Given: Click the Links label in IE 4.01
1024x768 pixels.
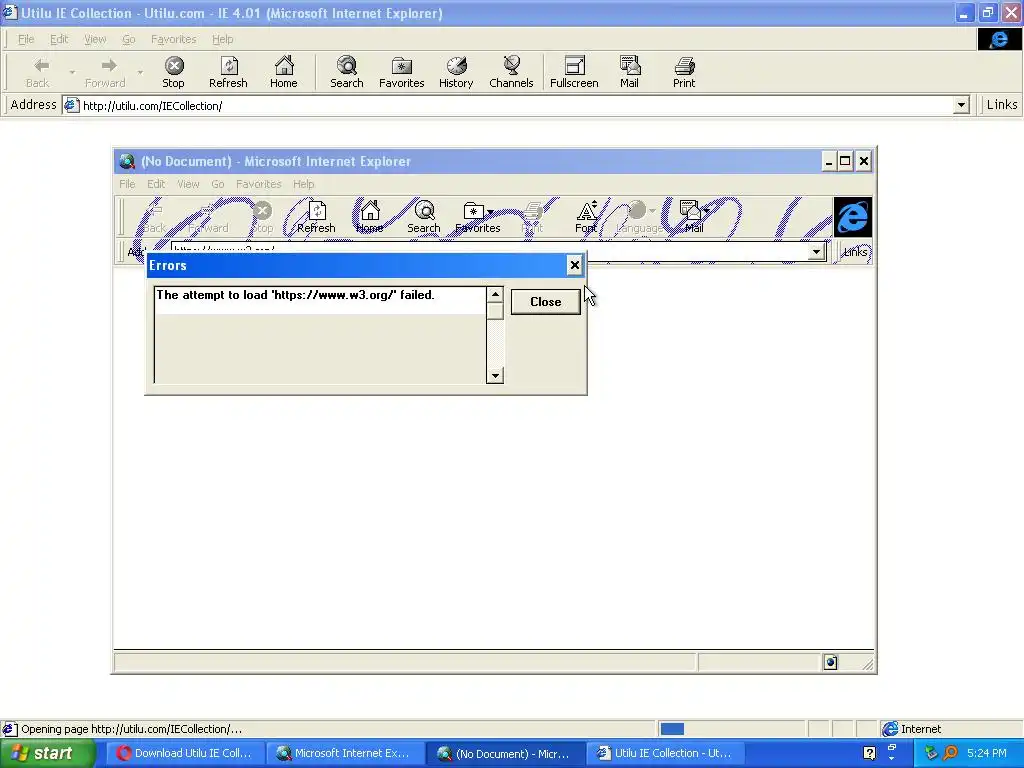Looking at the screenshot, I should tap(1002, 104).
